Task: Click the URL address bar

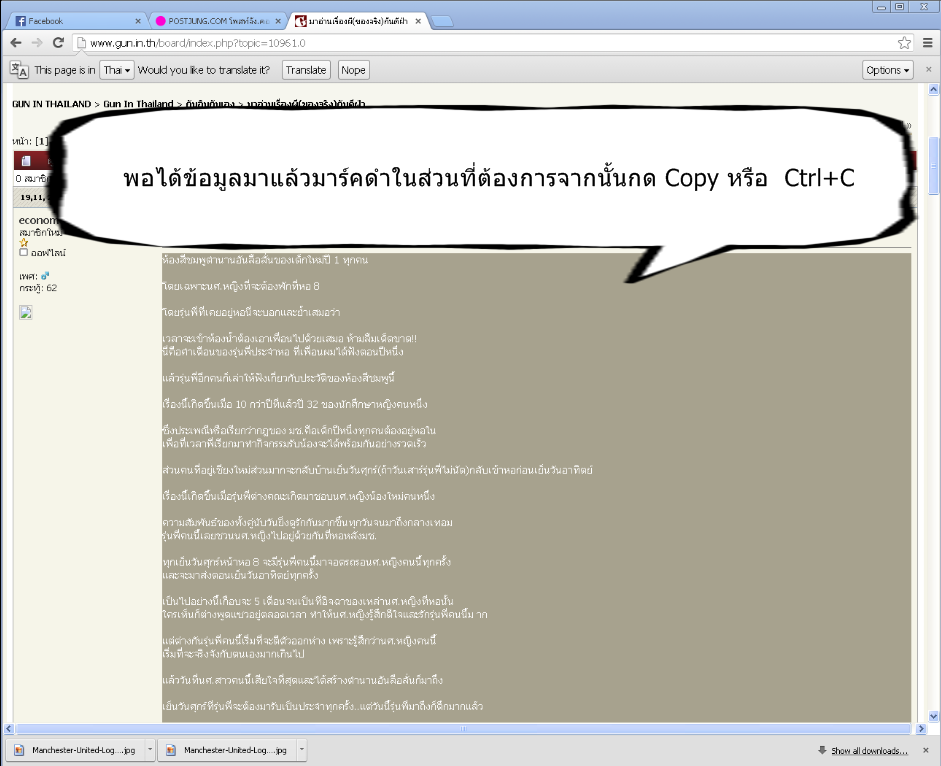Action: 480,43
